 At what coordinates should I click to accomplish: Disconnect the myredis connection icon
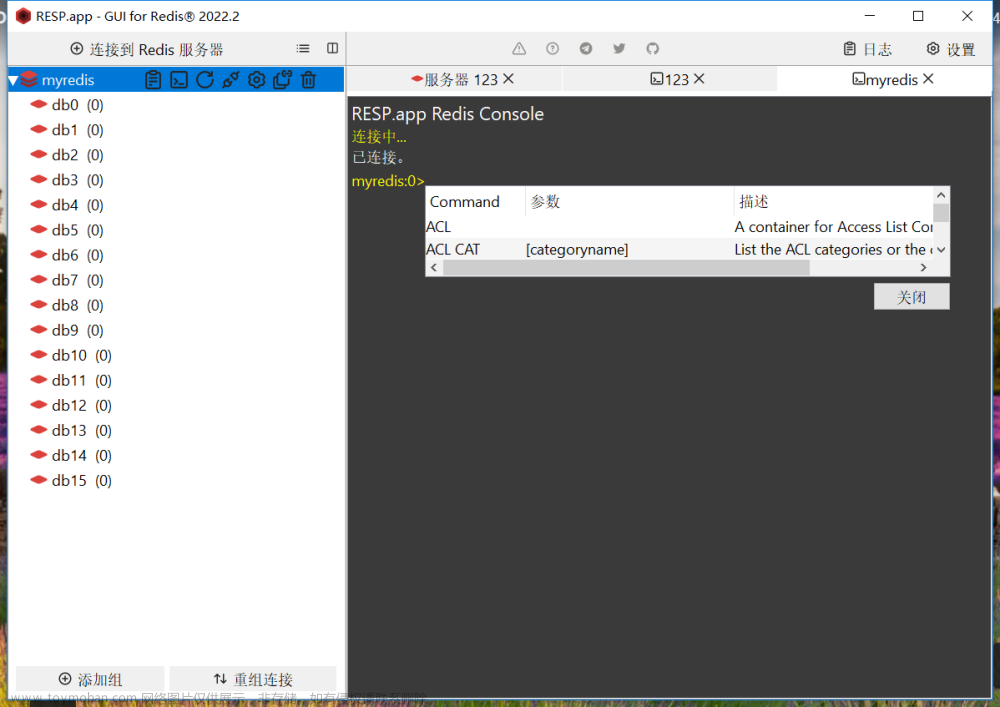231,80
